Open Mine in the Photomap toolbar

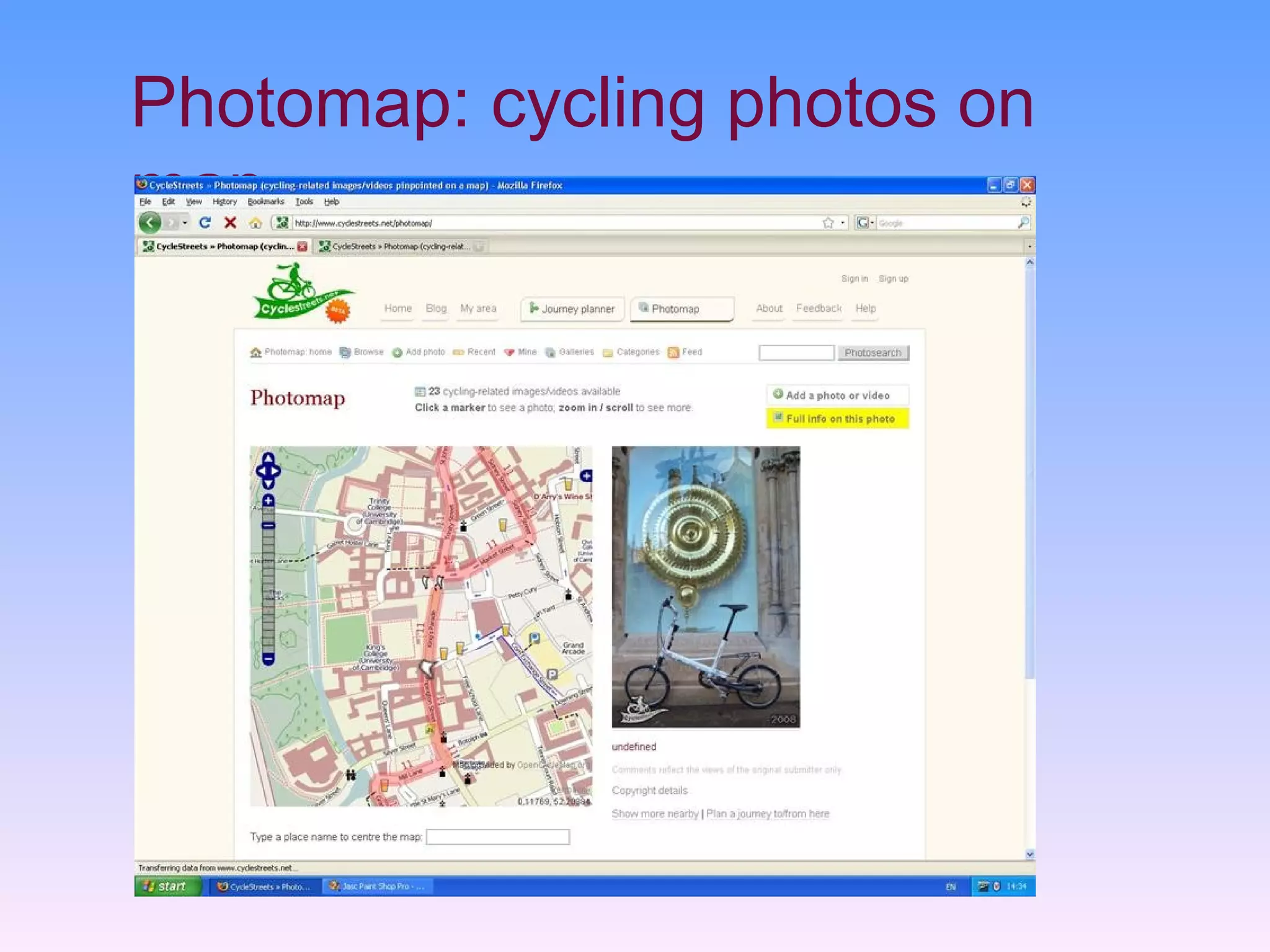[520, 352]
